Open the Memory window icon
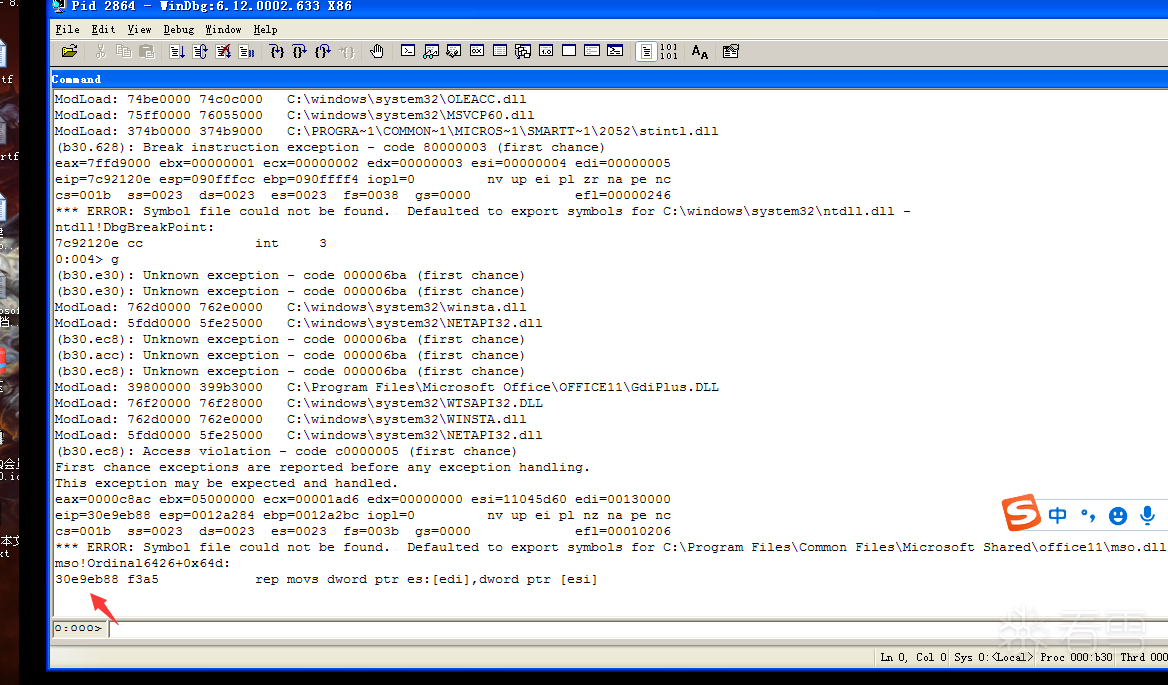The width and height of the screenshot is (1168, 685). (x=500, y=51)
